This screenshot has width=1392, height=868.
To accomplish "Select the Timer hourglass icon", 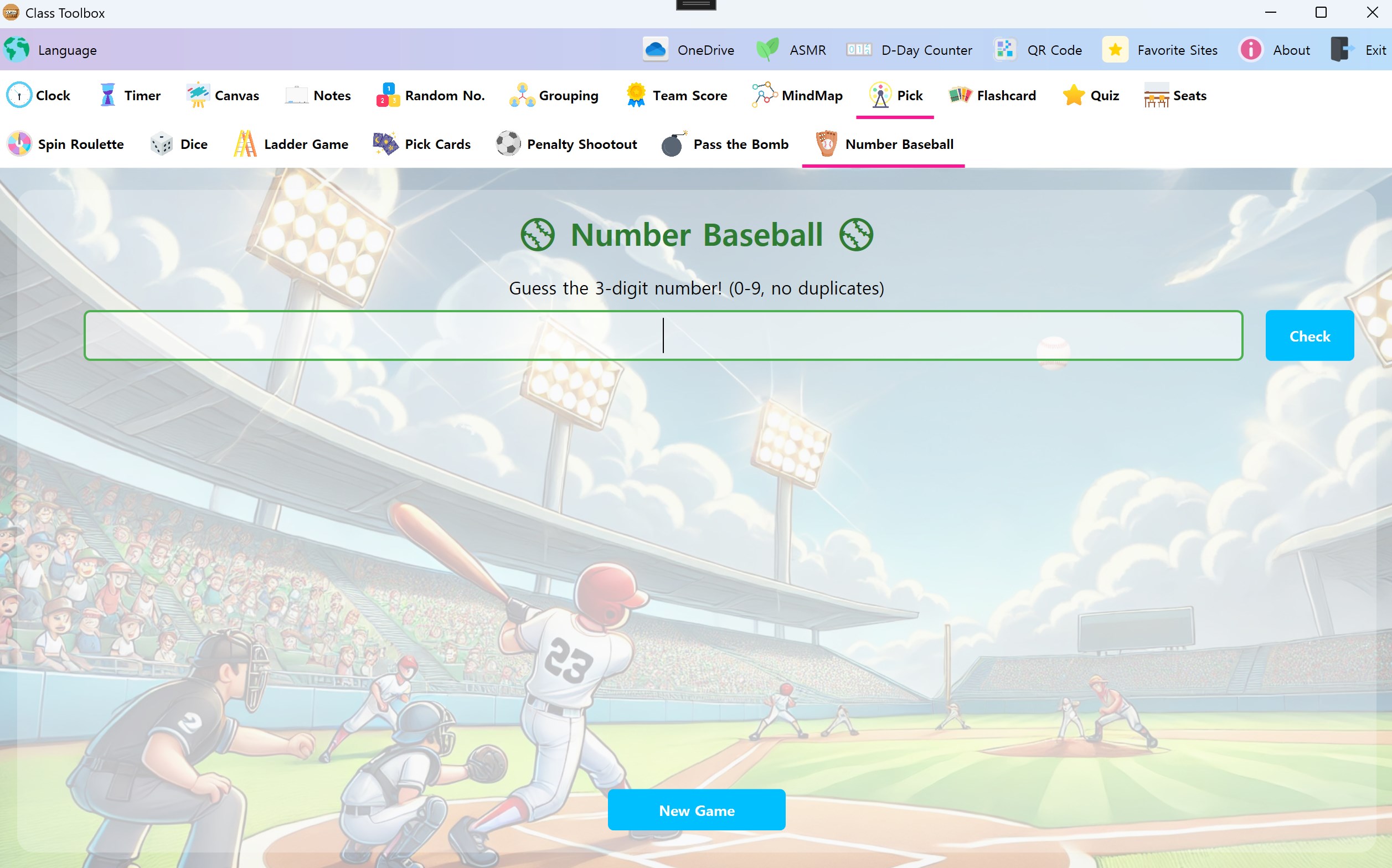I will [x=107, y=95].
